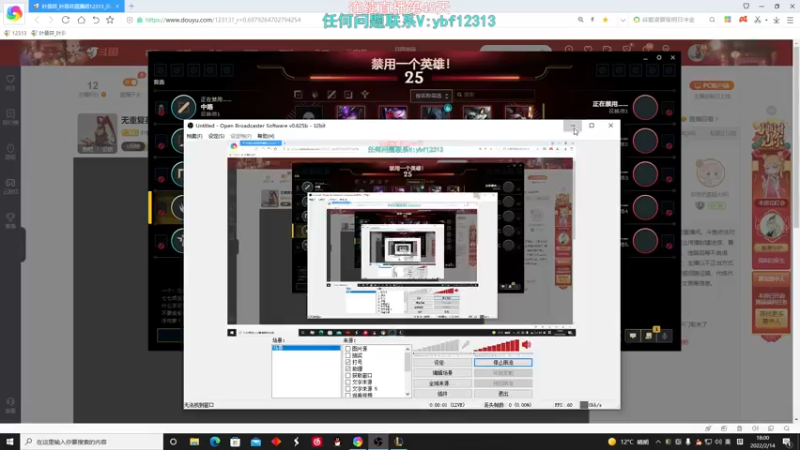Click the OBS 退出 button
The width and height of the screenshot is (800, 450).
point(503,394)
